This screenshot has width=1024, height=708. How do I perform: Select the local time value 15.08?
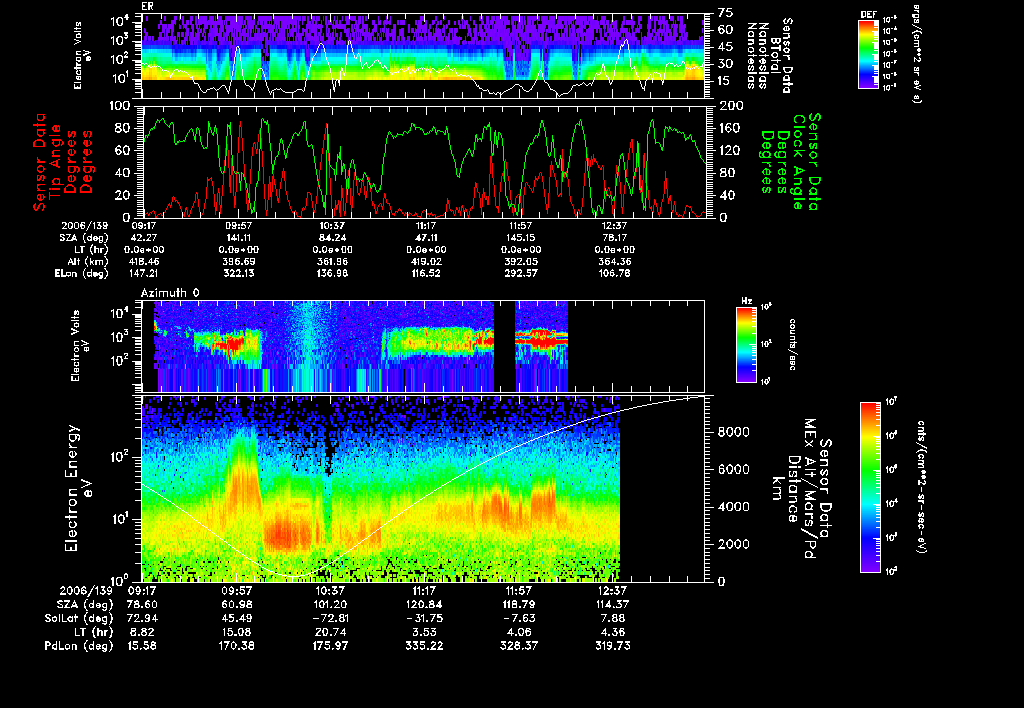(236, 632)
